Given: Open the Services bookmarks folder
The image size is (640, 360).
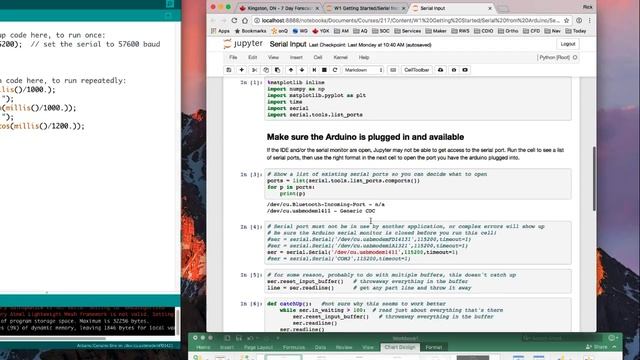Looking at the screenshot, I should point(407,31).
